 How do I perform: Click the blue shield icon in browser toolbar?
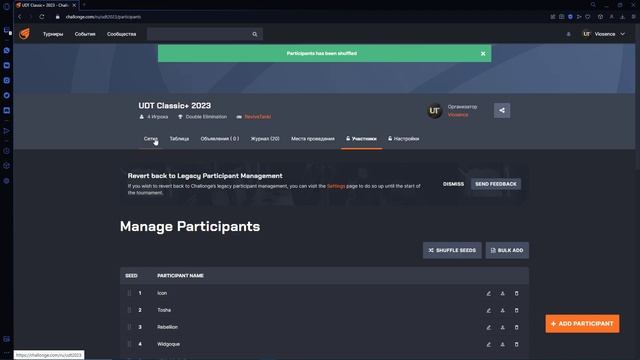pos(570,17)
